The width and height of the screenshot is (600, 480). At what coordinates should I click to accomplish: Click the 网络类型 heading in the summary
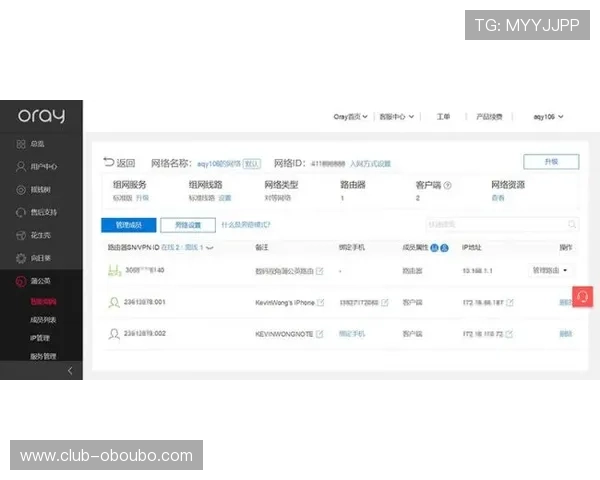click(x=281, y=185)
